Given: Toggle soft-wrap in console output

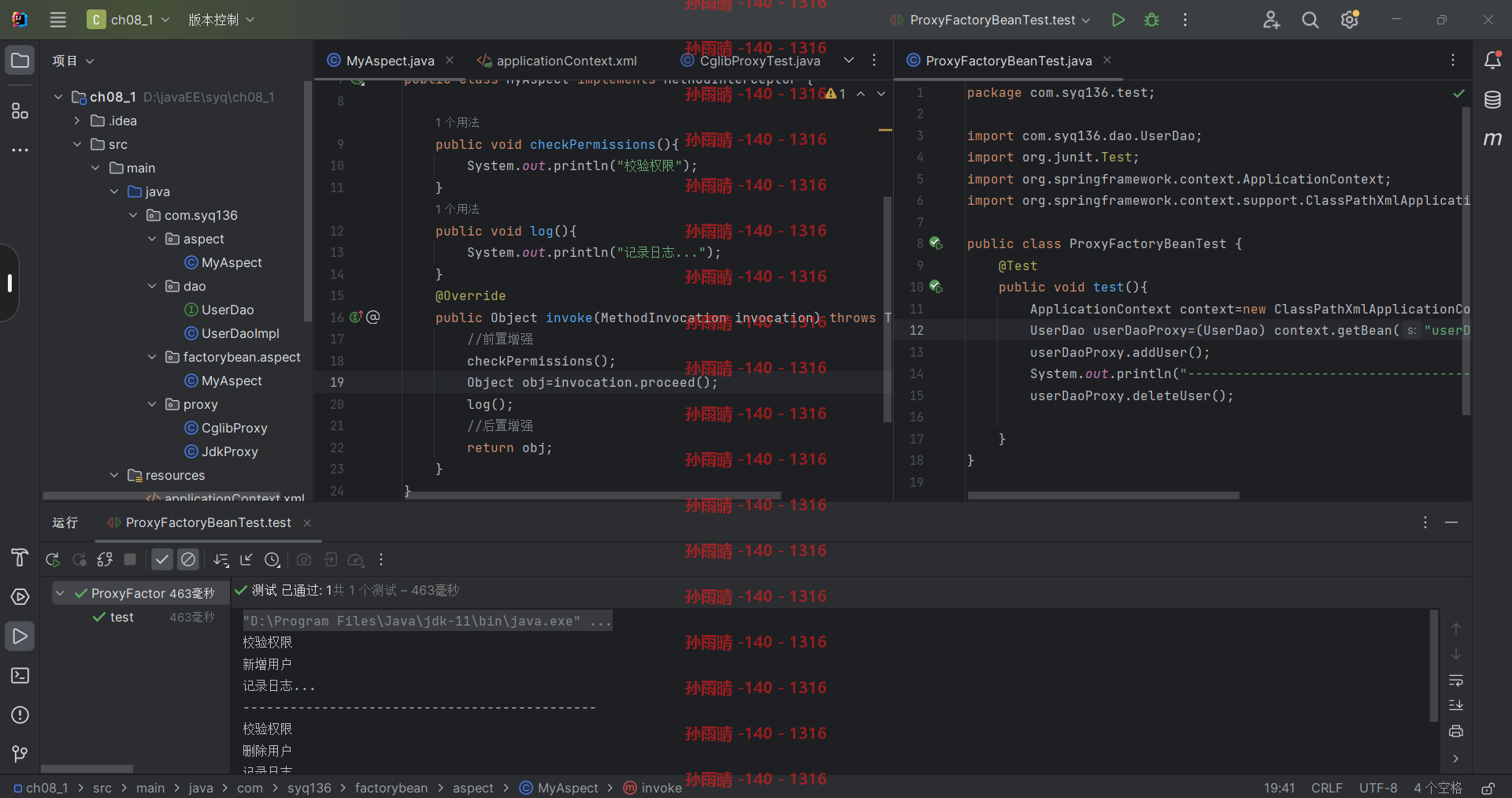Looking at the screenshot, I should [x=1456, y=680].
